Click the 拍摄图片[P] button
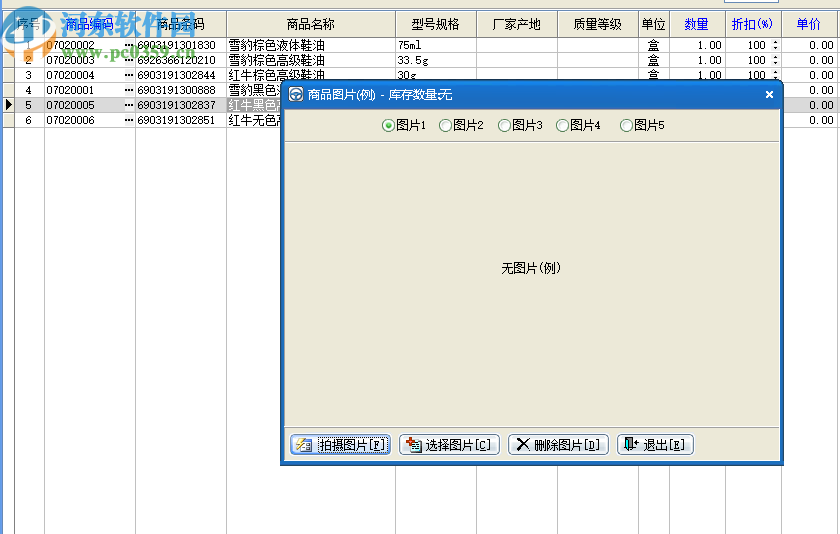840x534 pixels. 341,445
